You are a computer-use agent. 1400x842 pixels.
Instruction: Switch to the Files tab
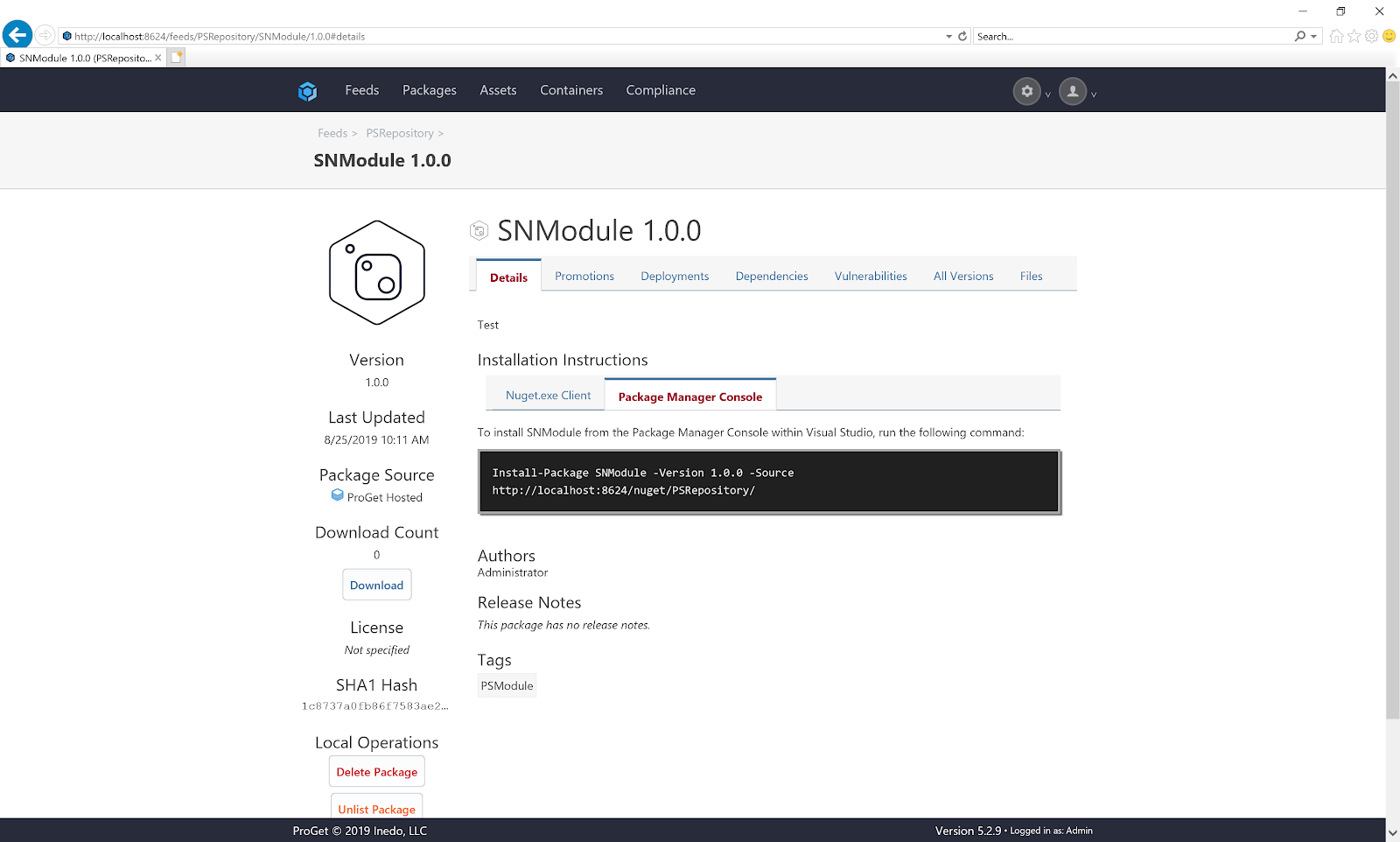click(1031, 276)
